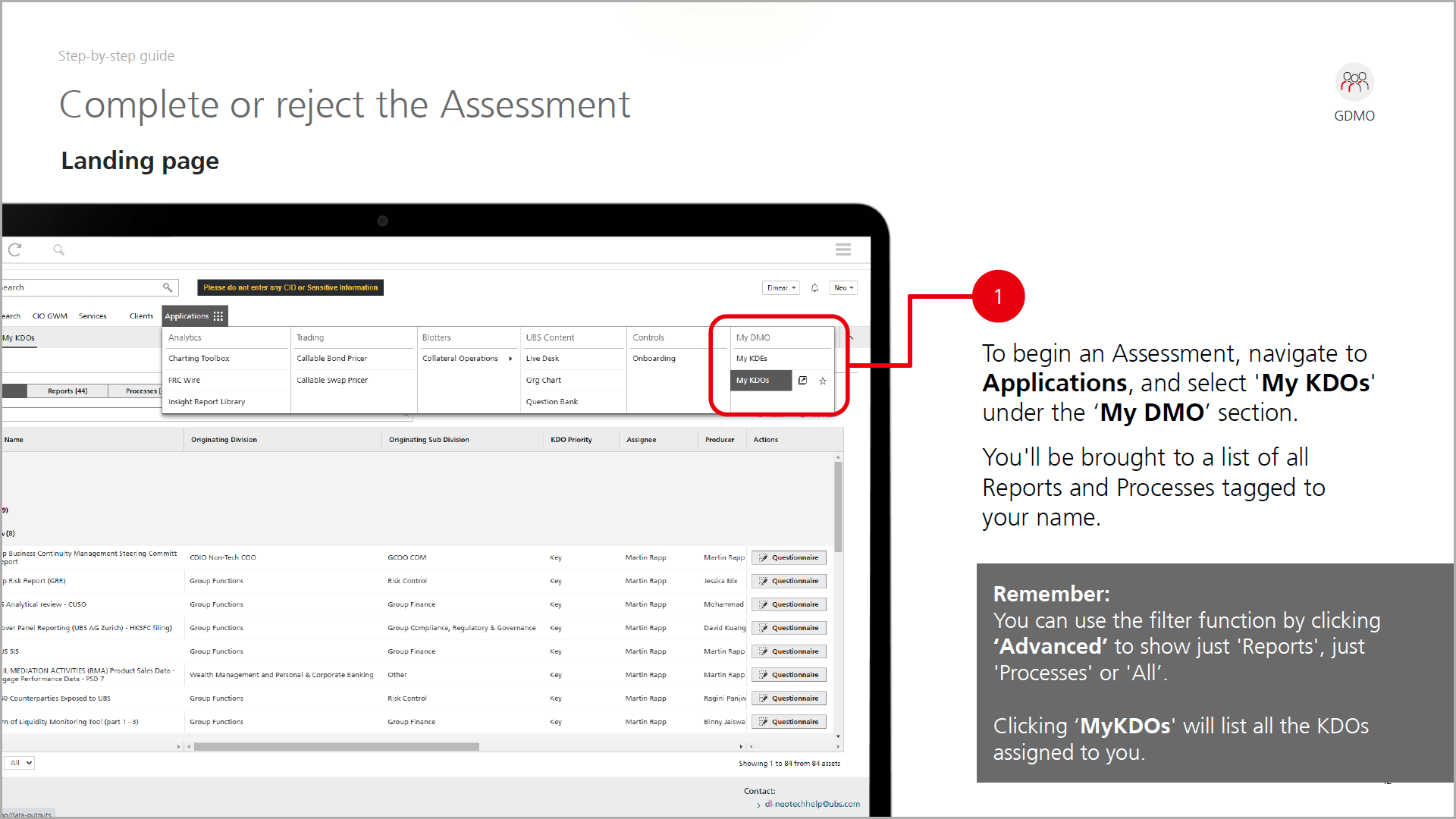Open the Neo dropdown

pos(843,288)
